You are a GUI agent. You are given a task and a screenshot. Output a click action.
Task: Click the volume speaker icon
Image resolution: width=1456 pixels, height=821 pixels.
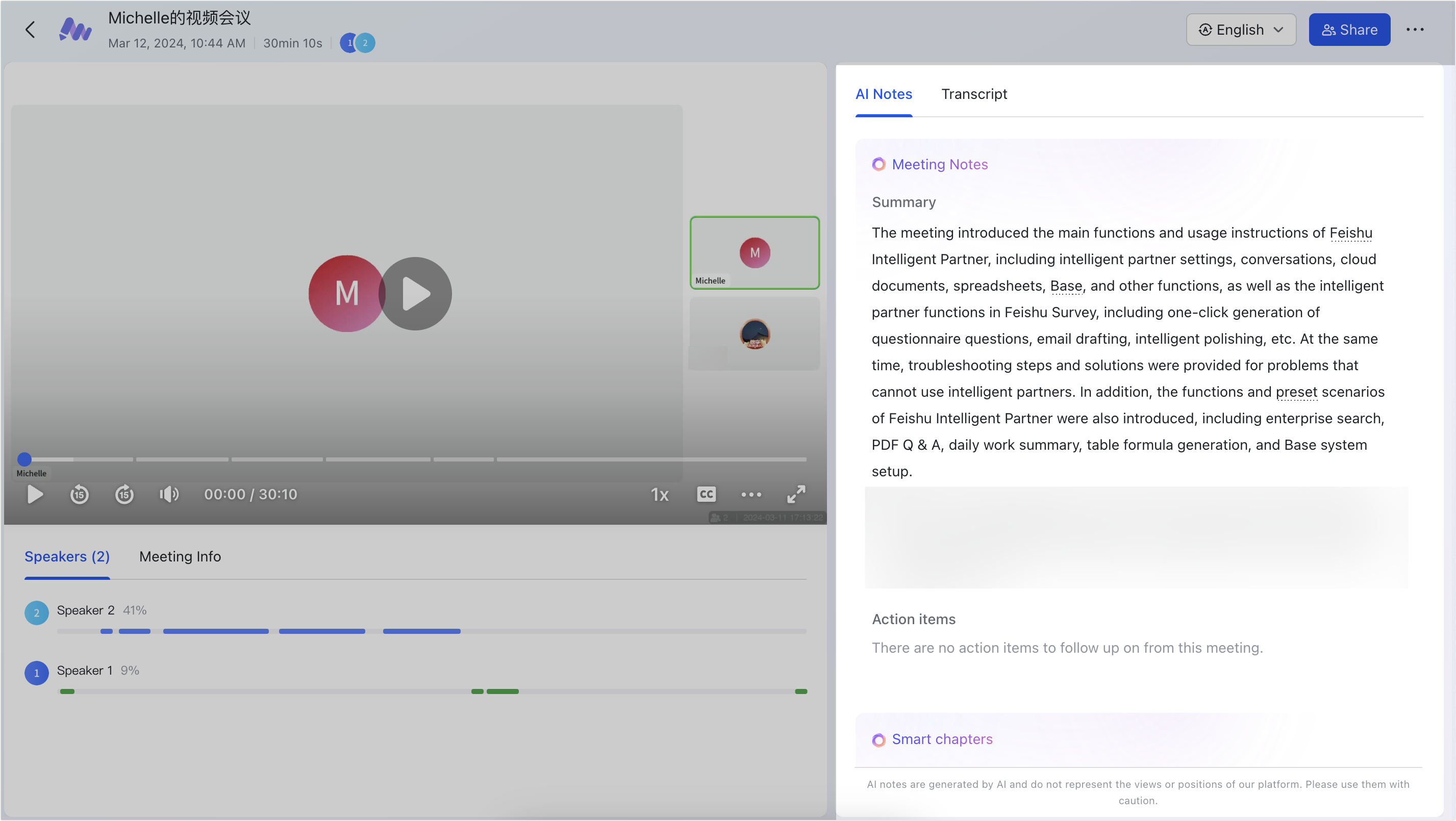coord(169,495)
